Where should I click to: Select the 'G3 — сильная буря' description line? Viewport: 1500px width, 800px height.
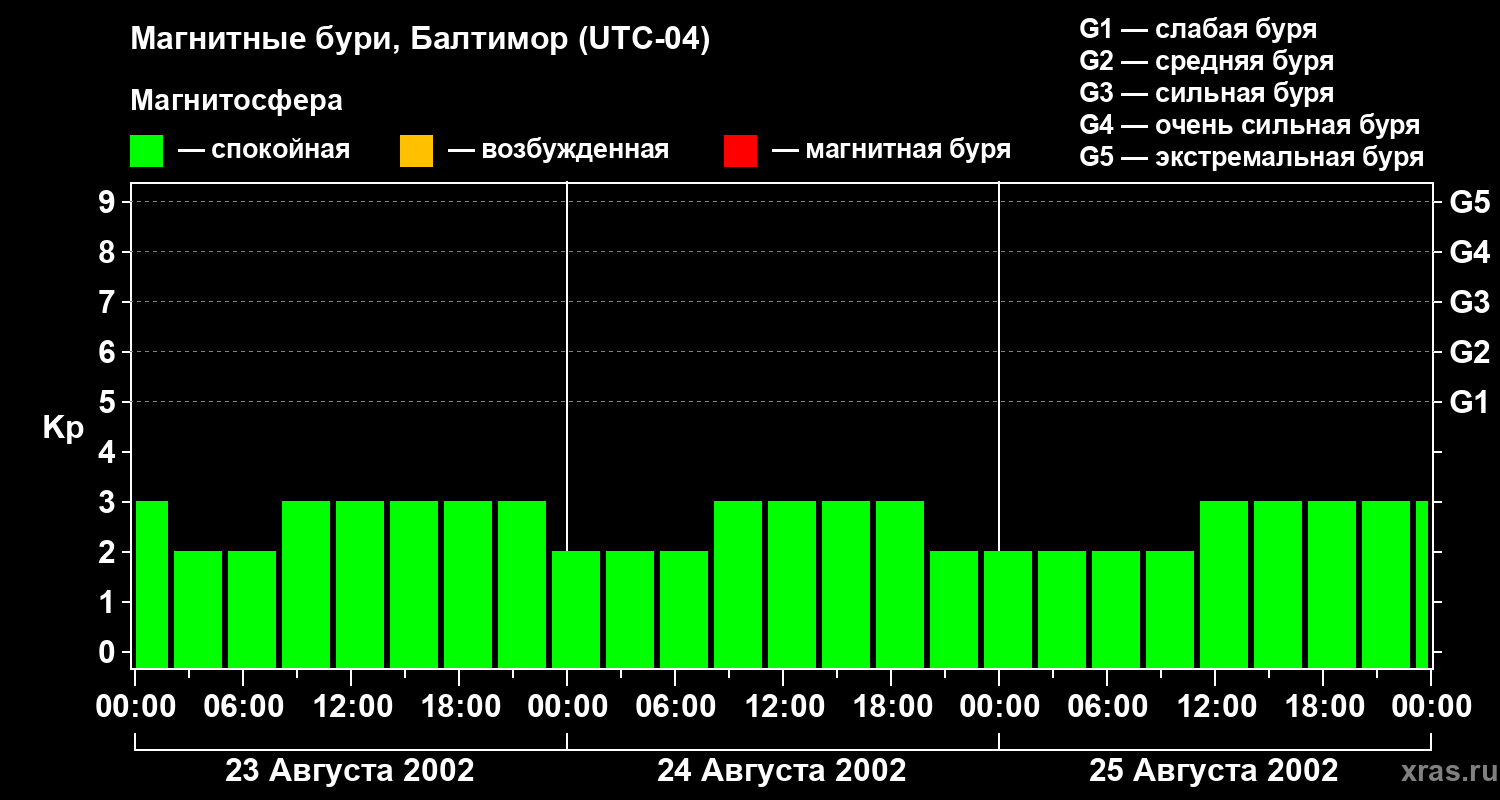click(1207, 93)
